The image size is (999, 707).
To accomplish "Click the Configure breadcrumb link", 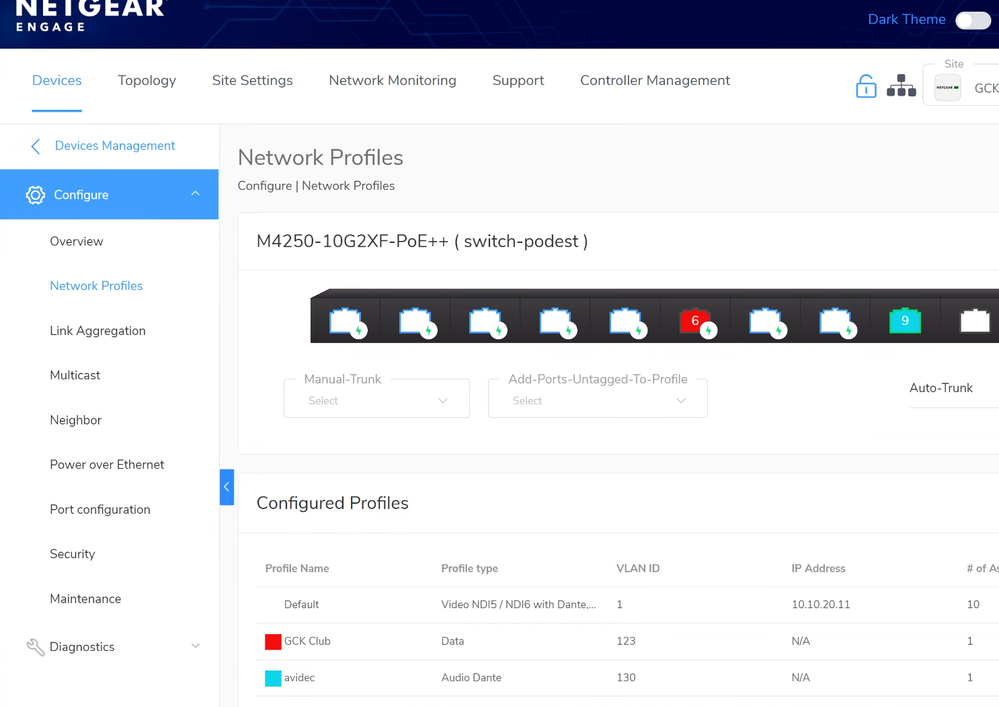I will [x=264, y=186].
